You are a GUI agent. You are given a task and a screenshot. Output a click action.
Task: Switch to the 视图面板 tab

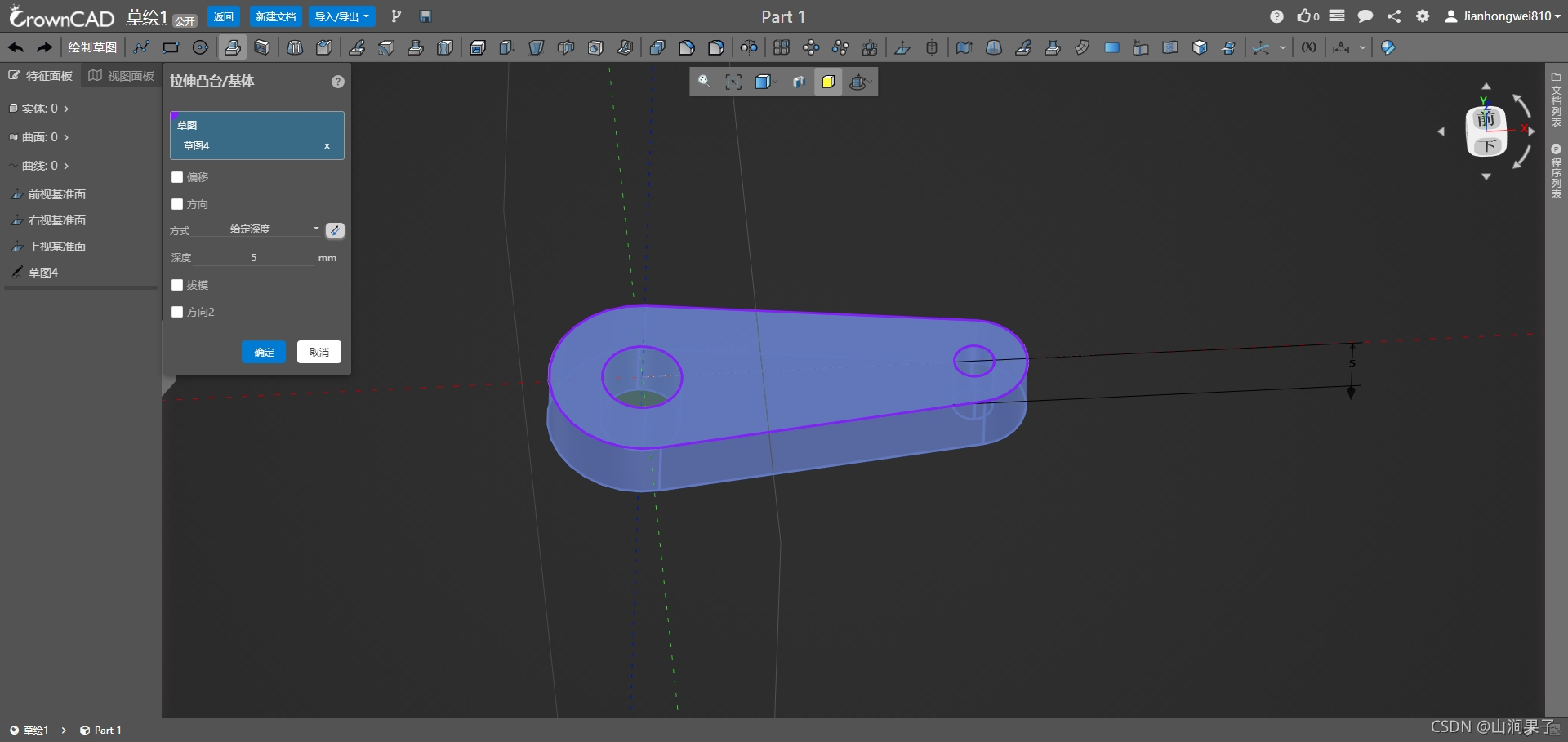tap(121, 76)
